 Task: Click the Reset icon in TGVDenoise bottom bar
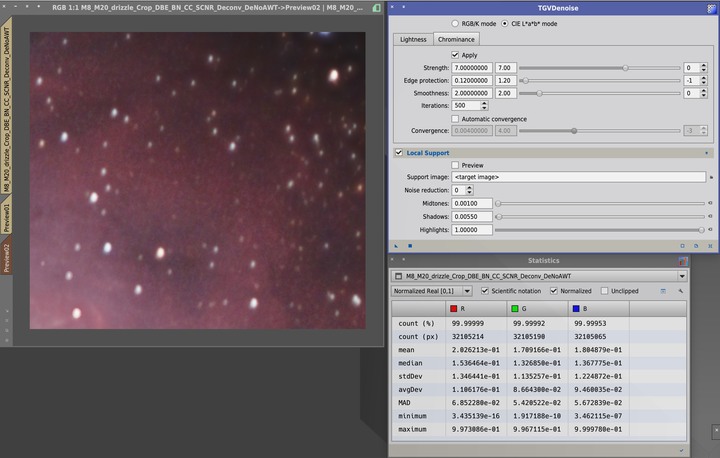pyautogui.click(x=709, y=245)
